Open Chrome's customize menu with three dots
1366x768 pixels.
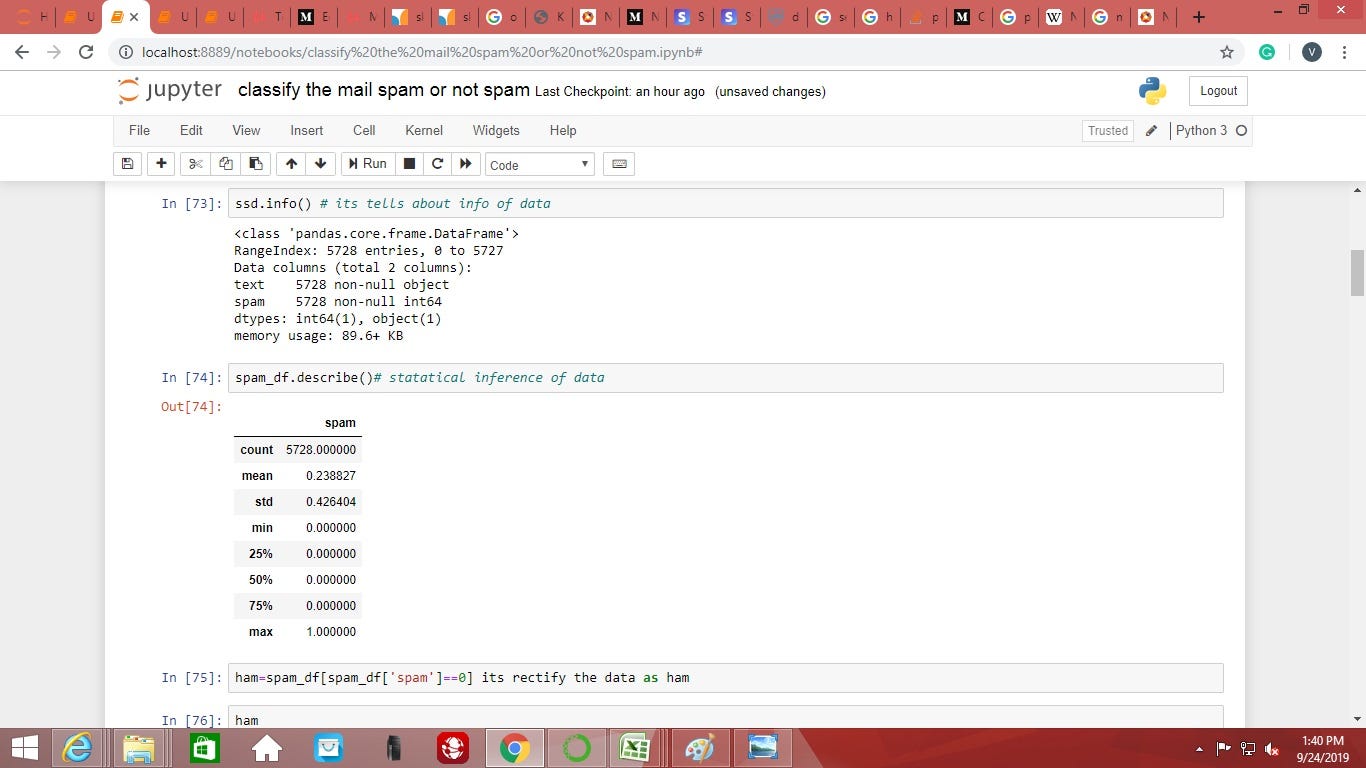[x=1344, y=52]
